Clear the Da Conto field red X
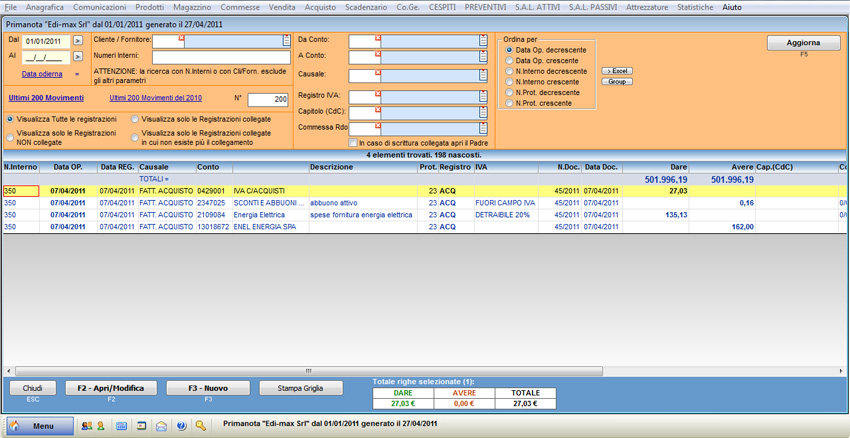The width and height of the screenshot is (850, 438). (x=378, y=38)
